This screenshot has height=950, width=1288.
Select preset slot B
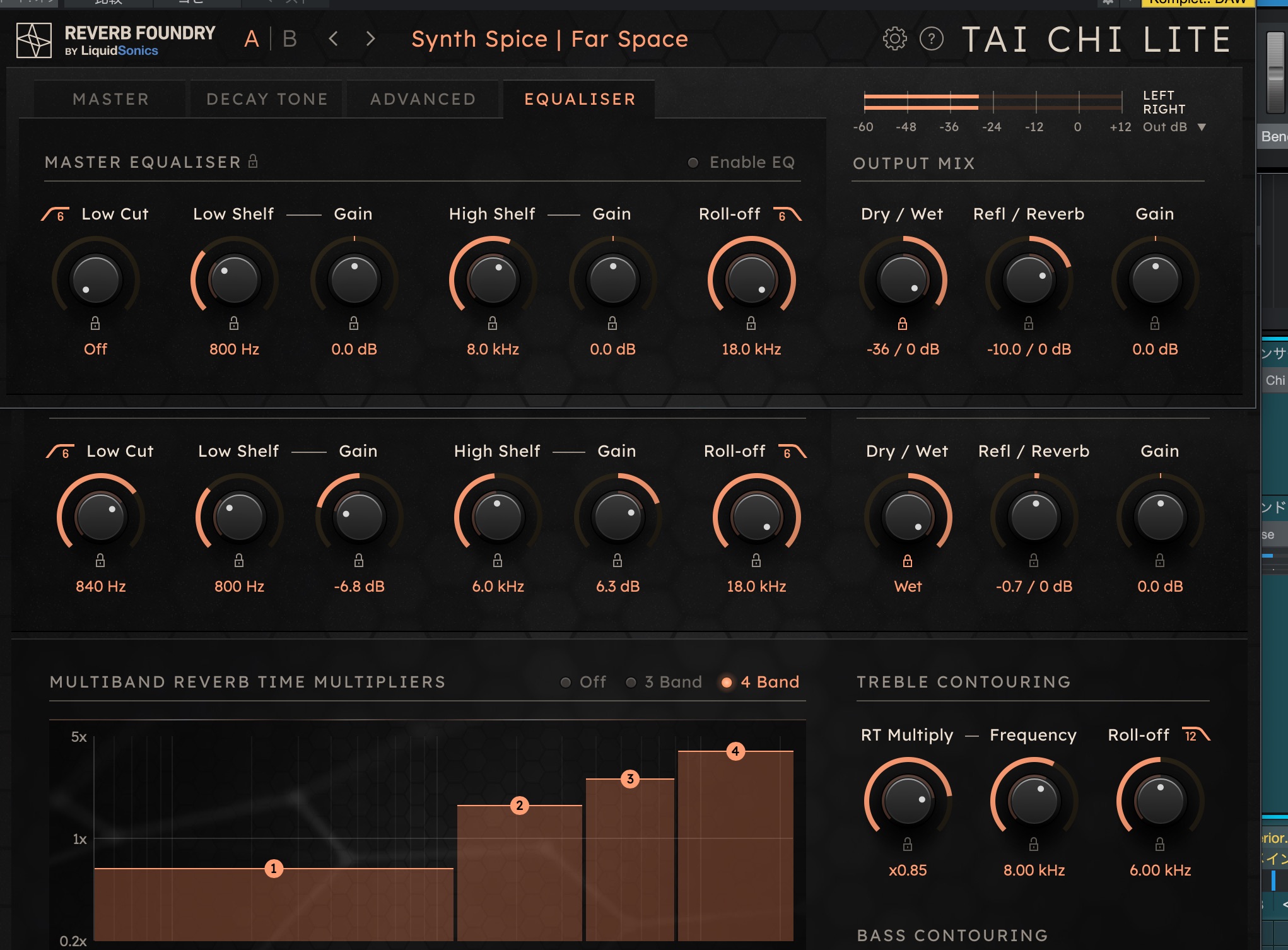(290, 39)
